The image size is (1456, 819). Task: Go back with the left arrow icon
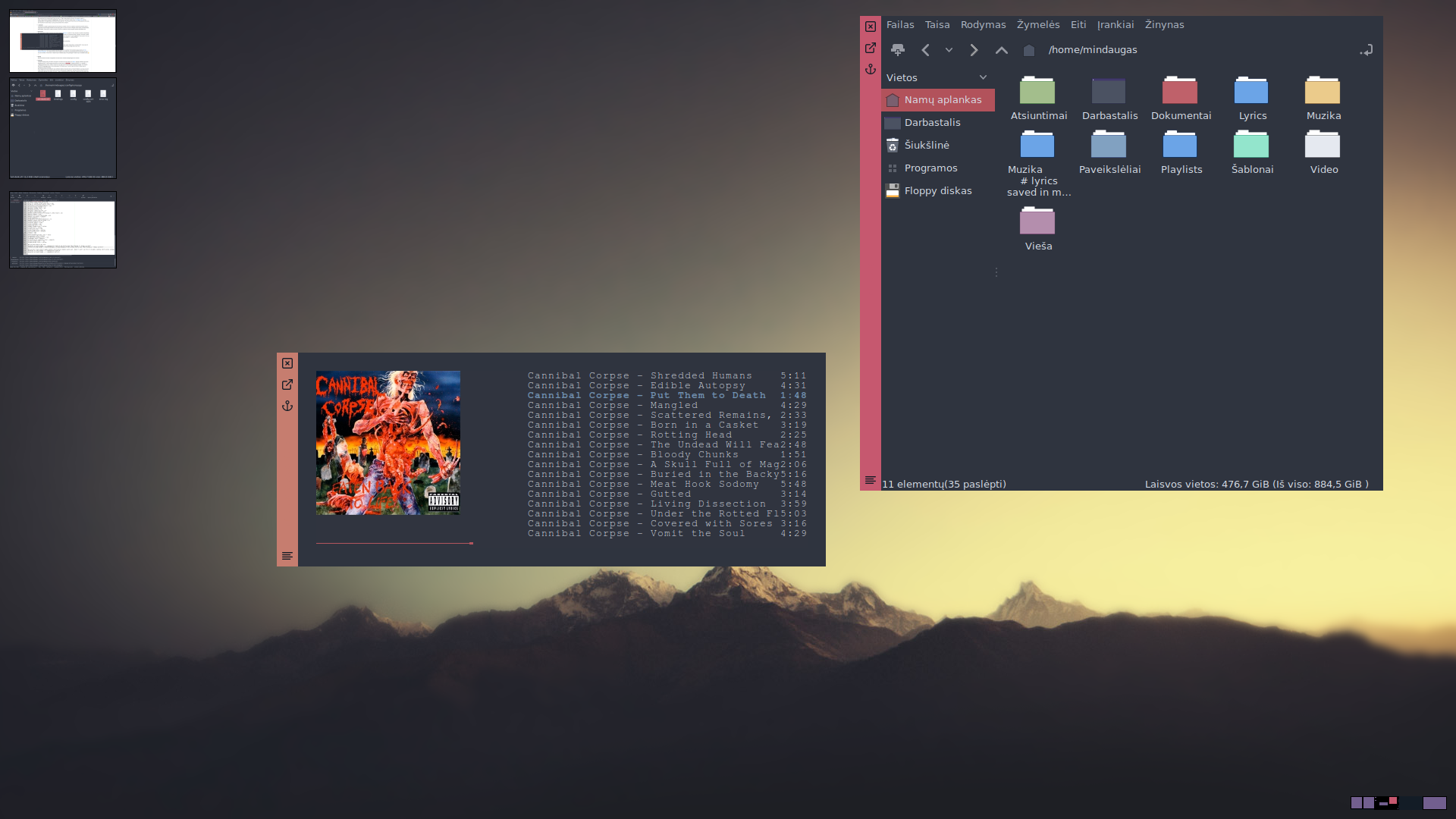[925, 50]
